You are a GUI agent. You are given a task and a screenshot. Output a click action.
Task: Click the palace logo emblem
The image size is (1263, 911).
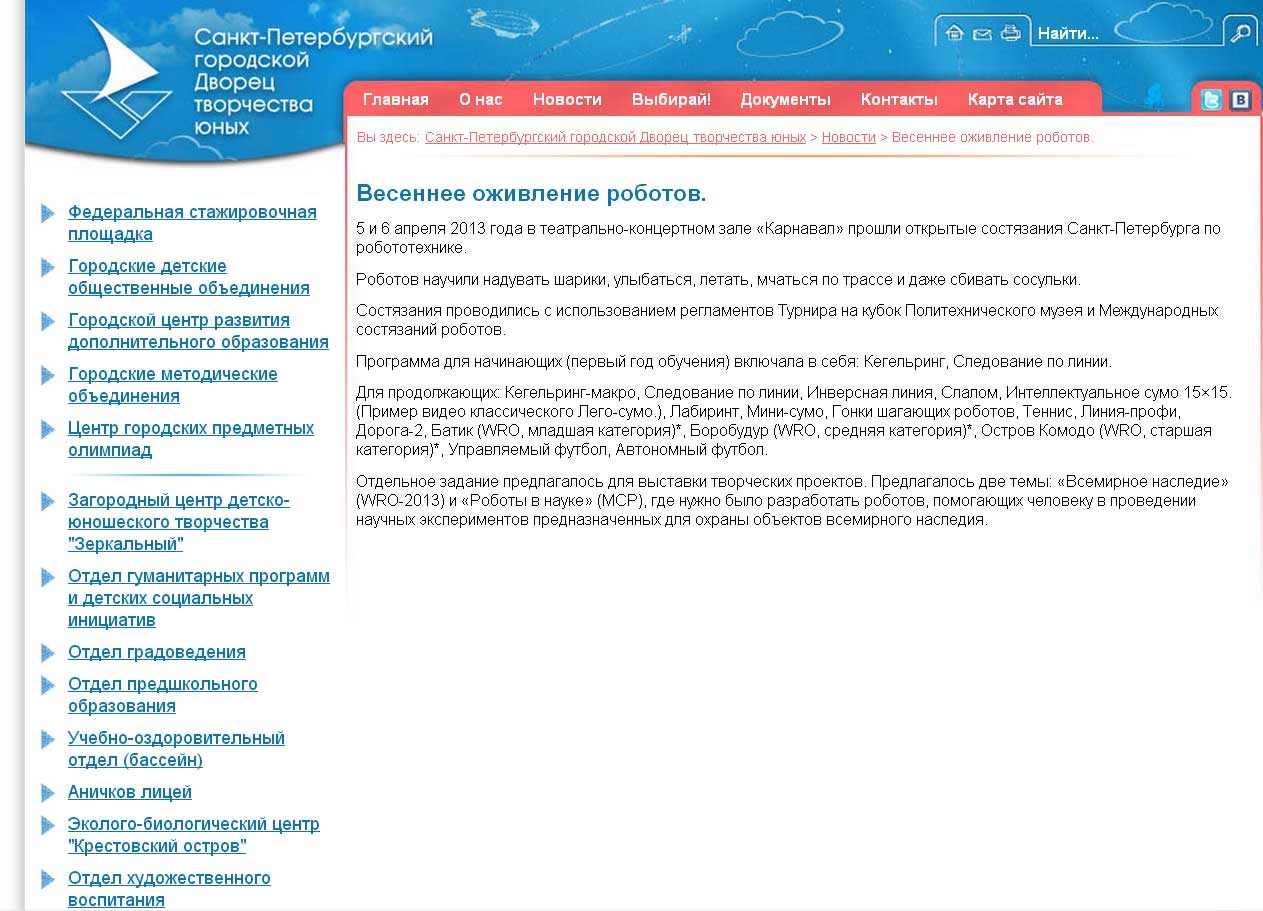[x=118, y=76]
